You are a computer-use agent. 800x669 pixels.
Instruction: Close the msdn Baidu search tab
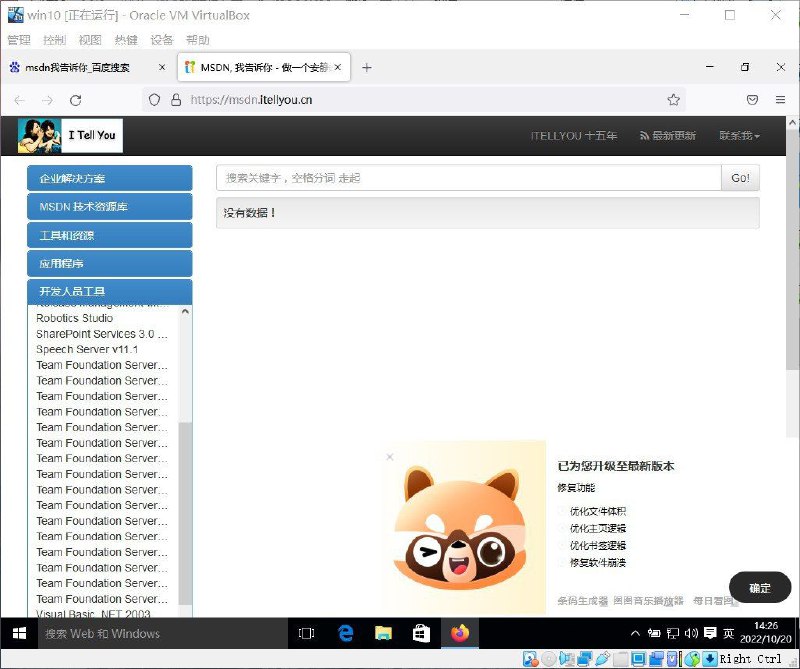click(162, 67)
